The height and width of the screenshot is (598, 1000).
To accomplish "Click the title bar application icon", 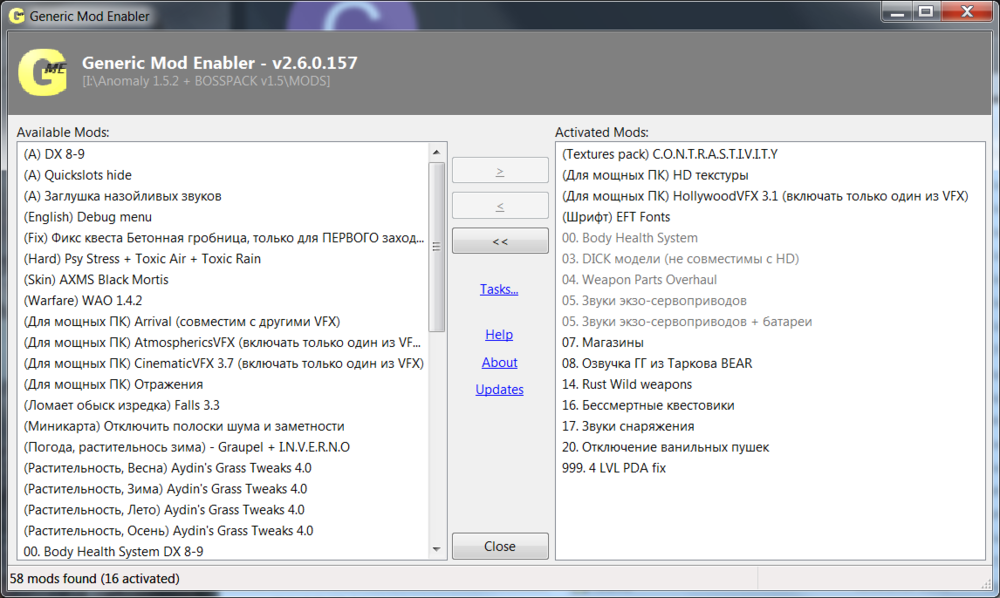I will 17,15.
